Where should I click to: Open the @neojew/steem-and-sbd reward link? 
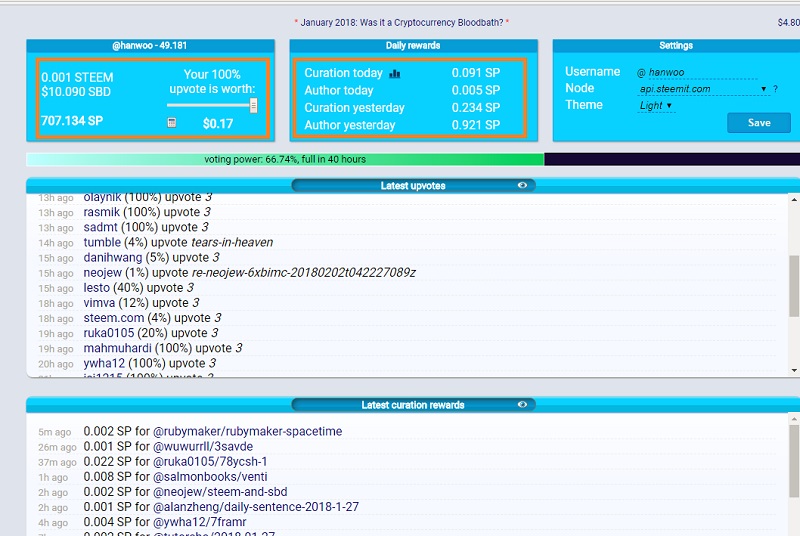pyautogui.click(x=220, y=492)
